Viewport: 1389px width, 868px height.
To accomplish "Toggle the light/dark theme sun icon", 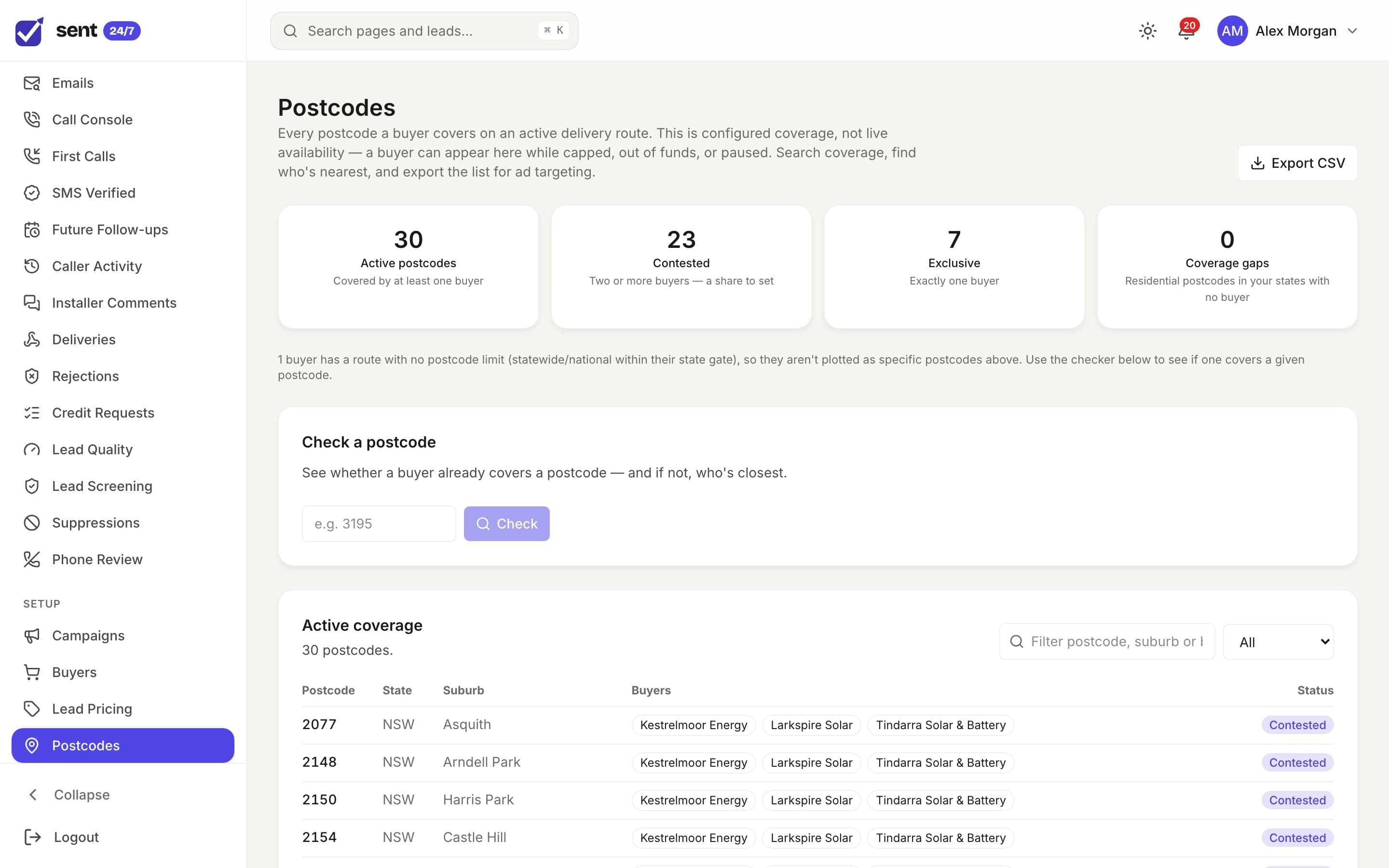I will [1147, 31].
